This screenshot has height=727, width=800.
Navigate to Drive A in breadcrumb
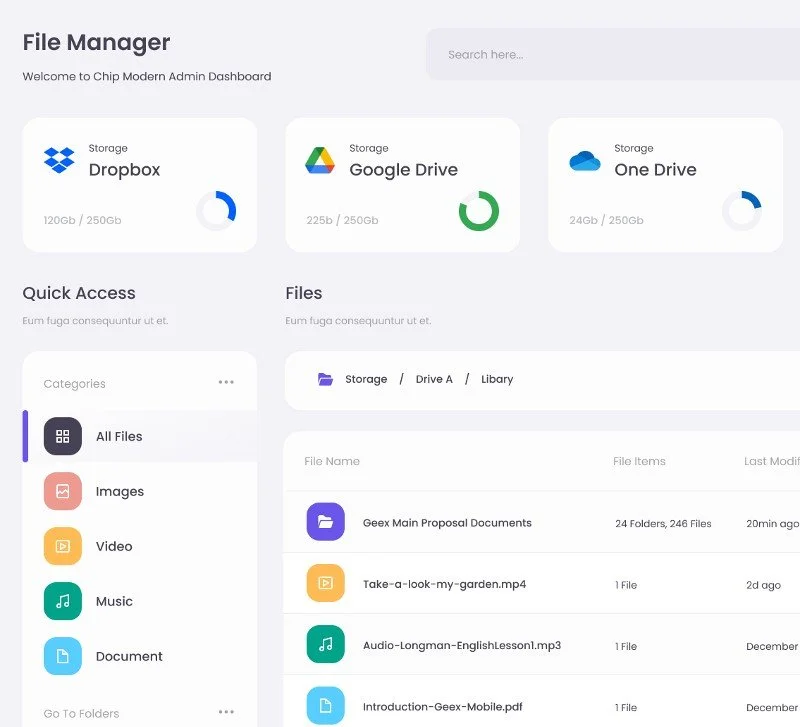(434, 379)
